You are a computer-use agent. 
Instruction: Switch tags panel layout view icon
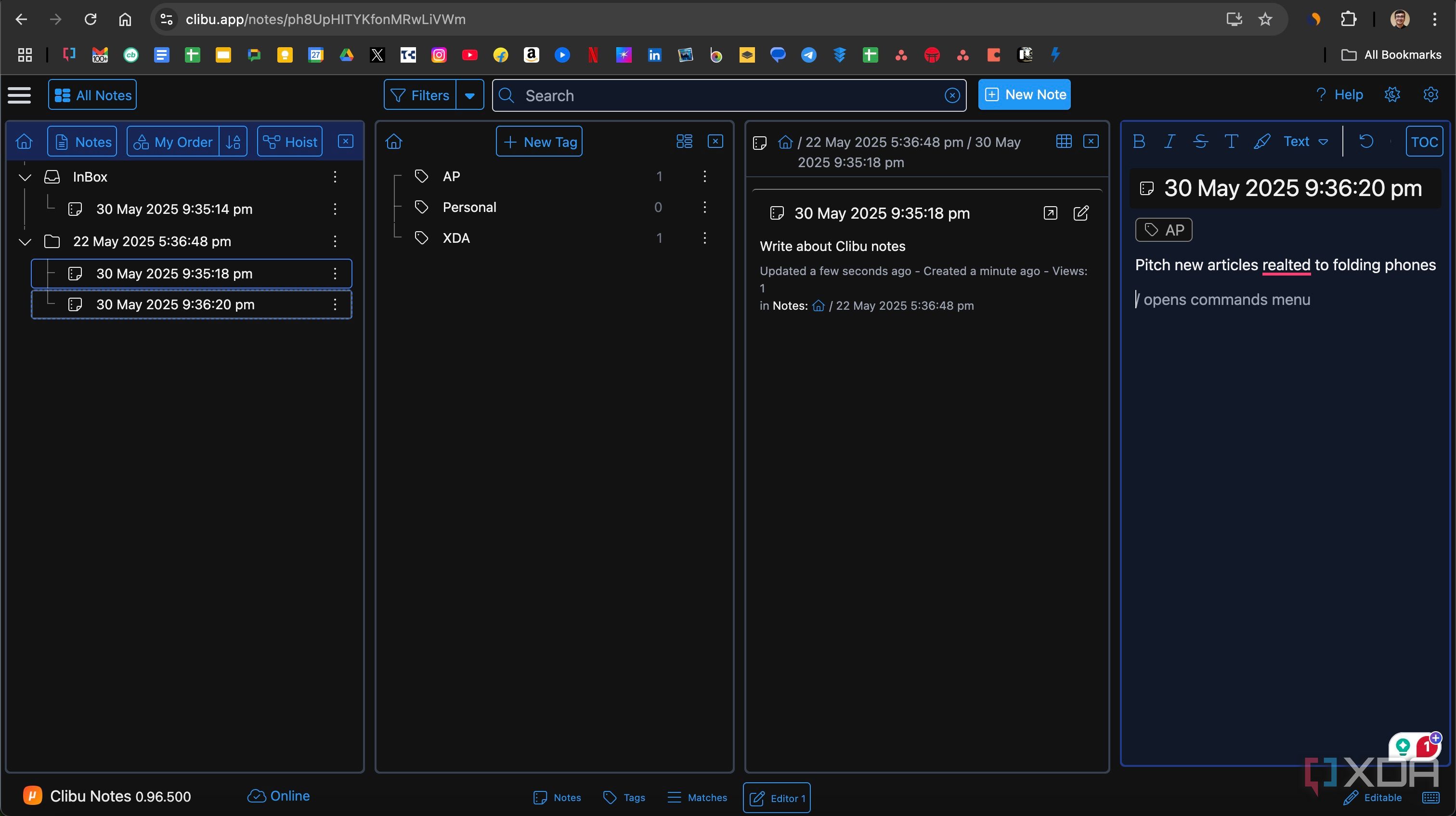[685, 141]
